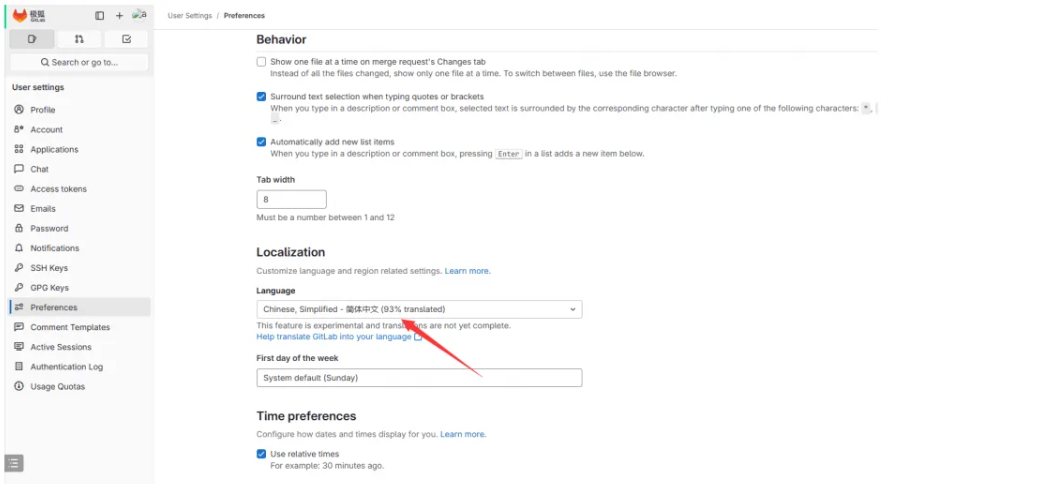Open First day of the week dropdown
1044x484 pixels.
pyautogui.click(x=419, y=377)
